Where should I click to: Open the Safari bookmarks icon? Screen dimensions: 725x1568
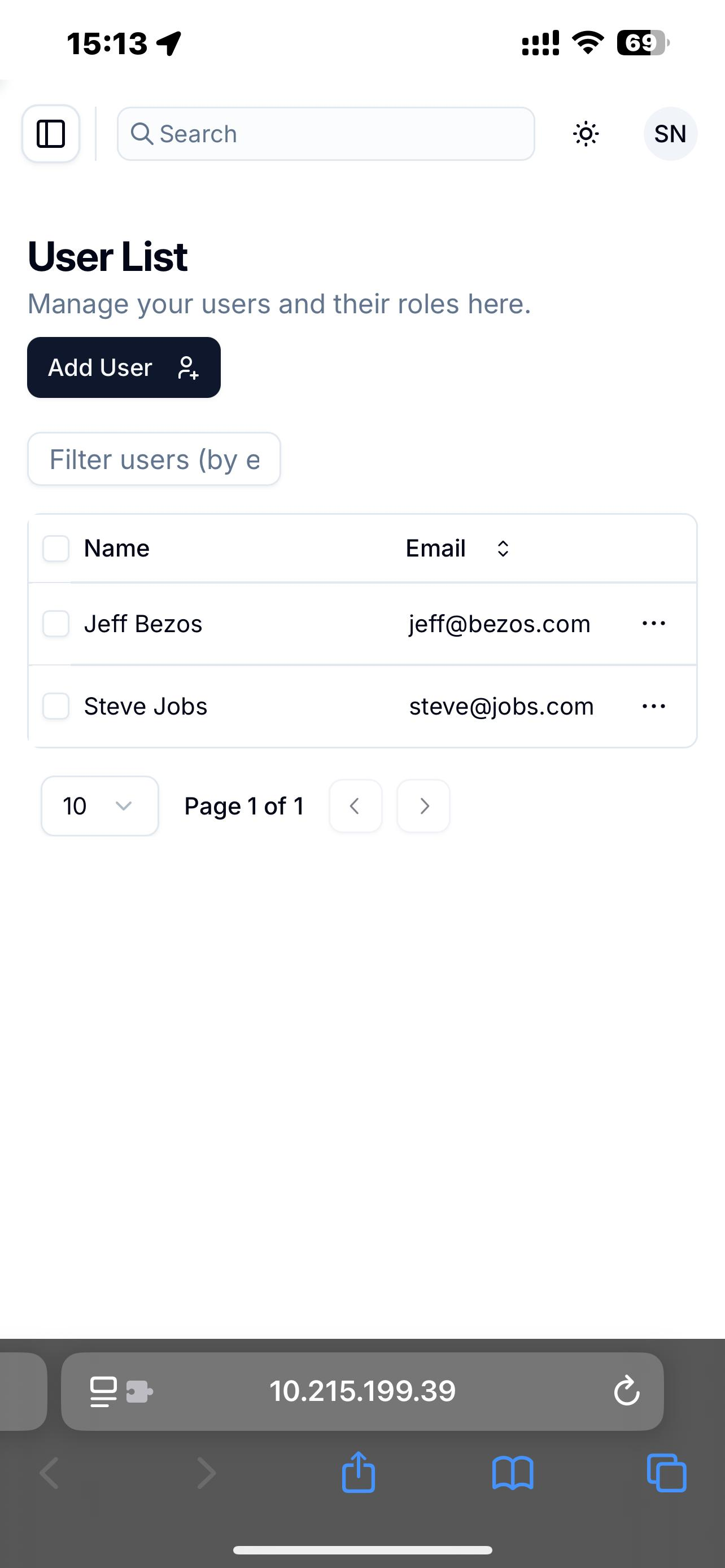tap(513, 1473)
